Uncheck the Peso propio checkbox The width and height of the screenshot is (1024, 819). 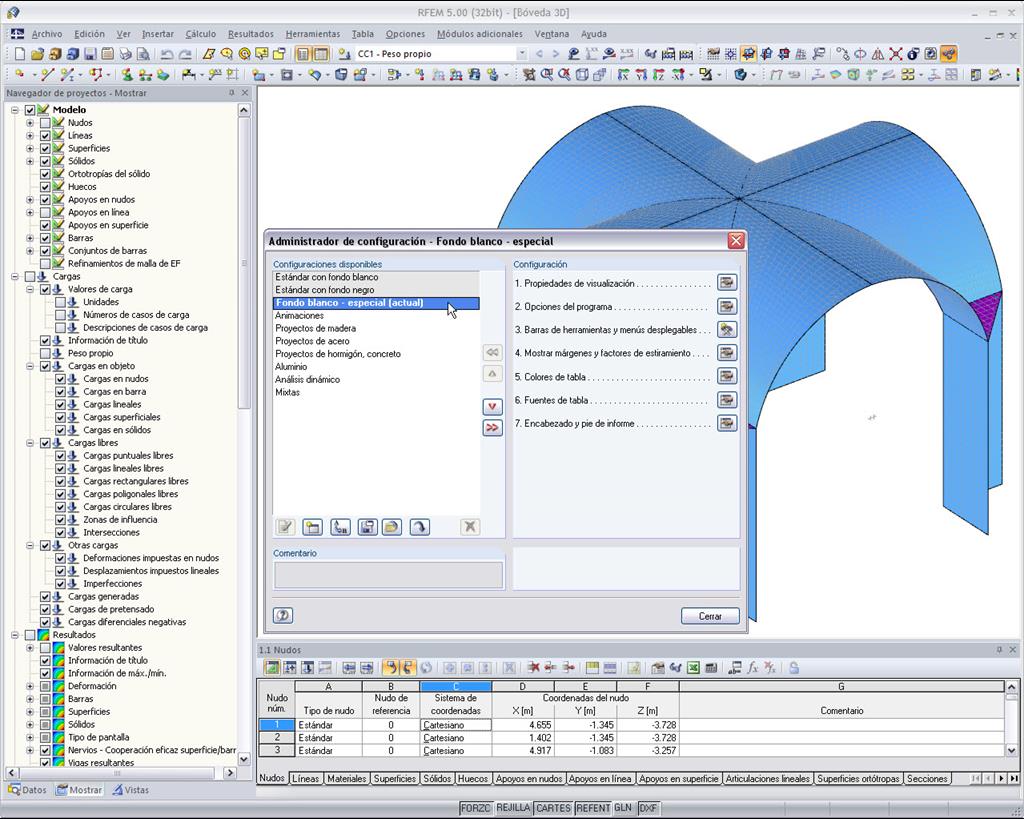point(46,353)
